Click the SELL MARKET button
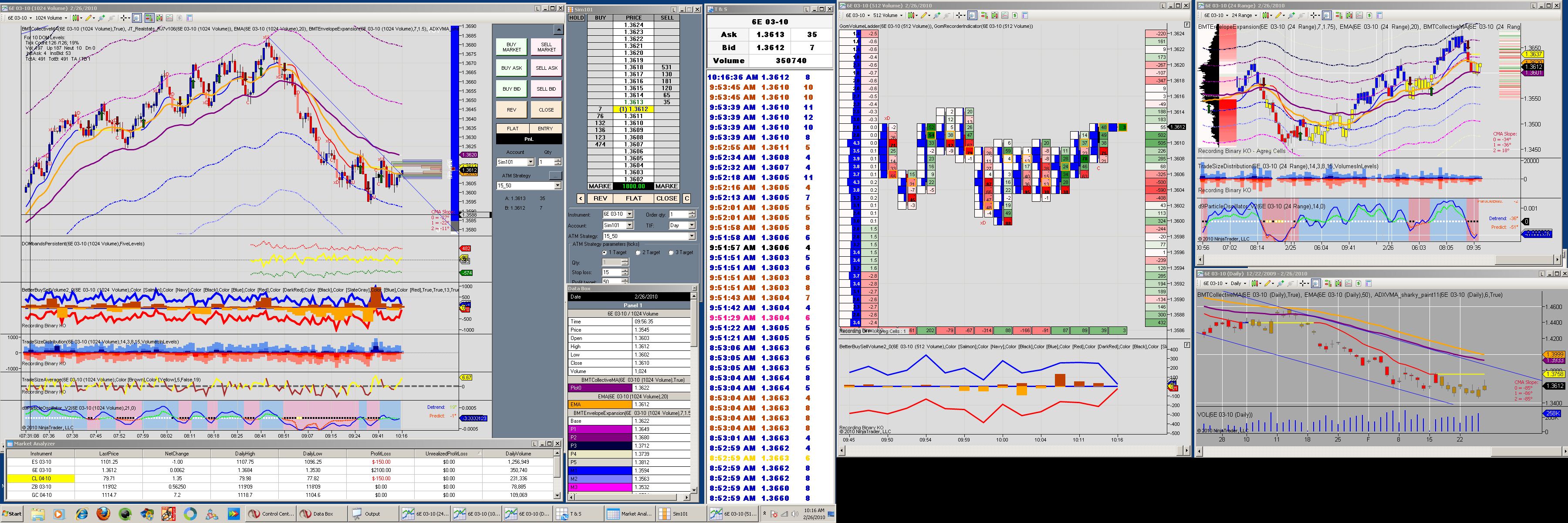The height and width of the screenshot is (523, 1568). [546, 47]
